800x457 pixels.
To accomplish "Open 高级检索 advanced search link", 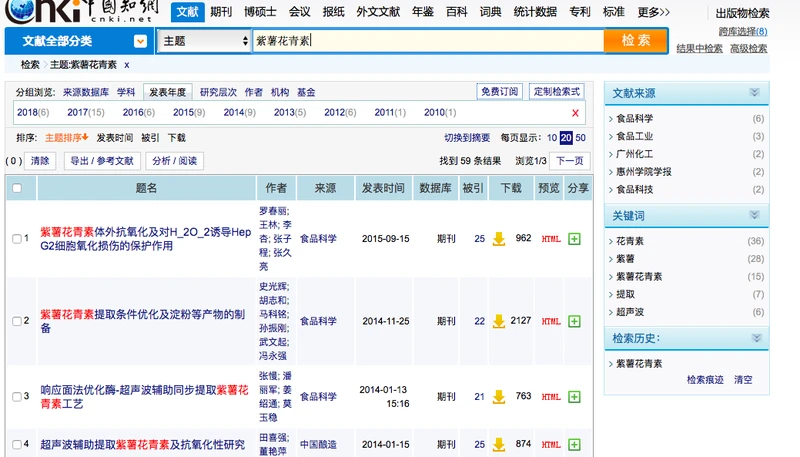I will (748, 48).
